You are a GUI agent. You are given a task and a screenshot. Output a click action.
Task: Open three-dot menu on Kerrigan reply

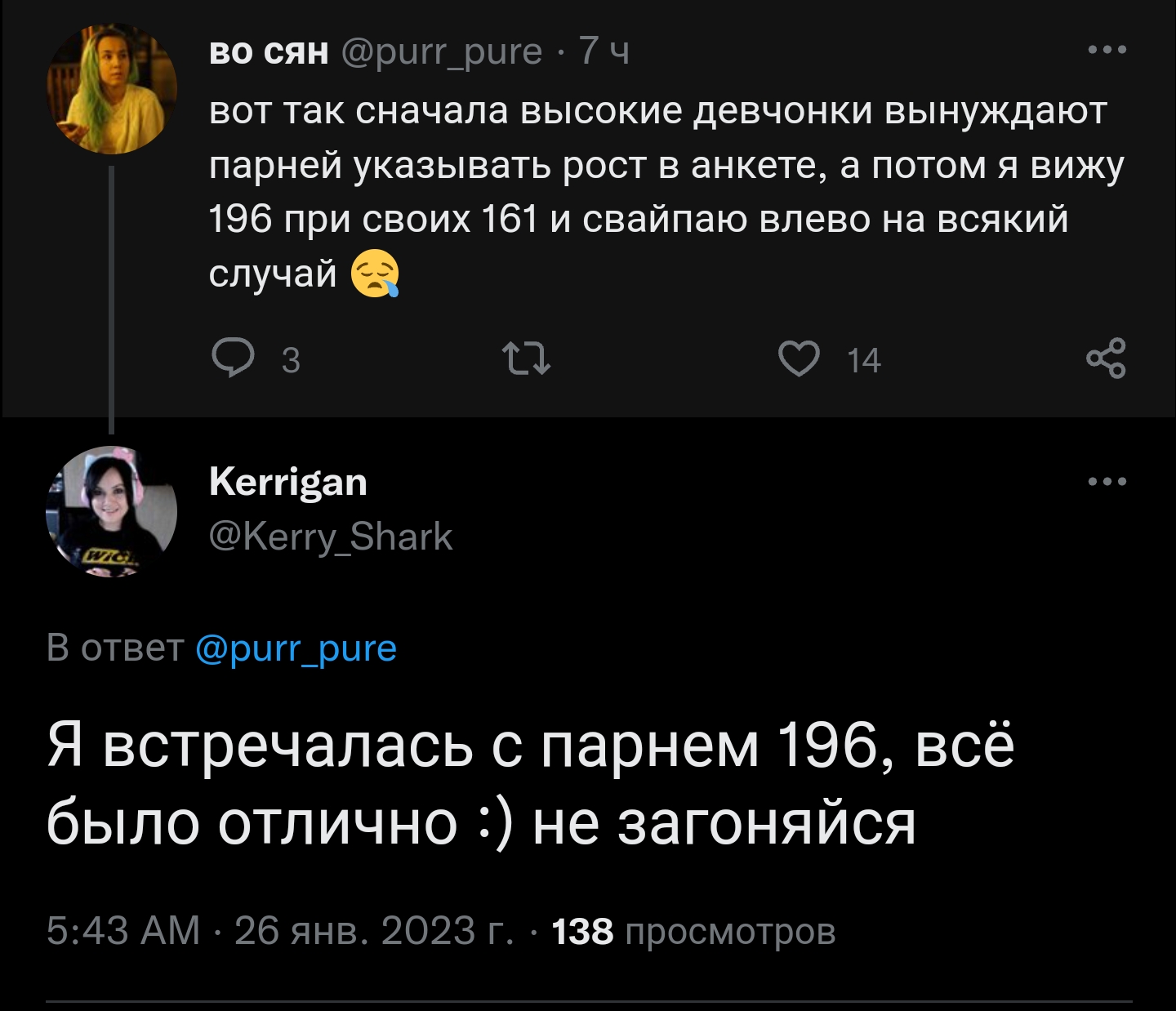[x=1107, y=482]
